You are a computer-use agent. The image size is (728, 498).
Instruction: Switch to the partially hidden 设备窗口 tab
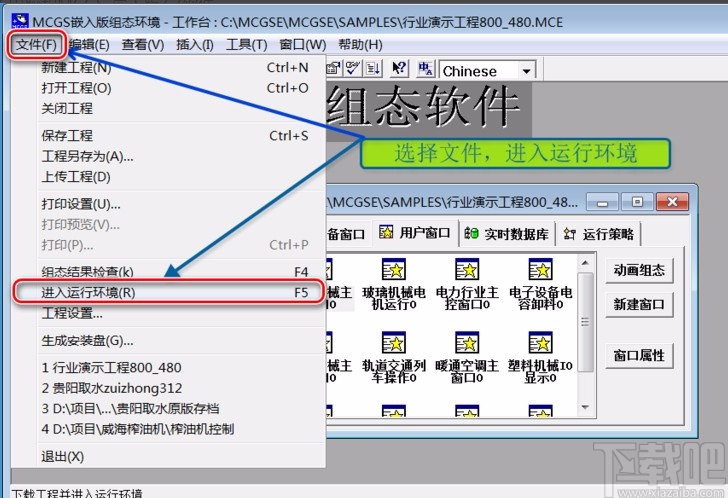coord(347,234)
